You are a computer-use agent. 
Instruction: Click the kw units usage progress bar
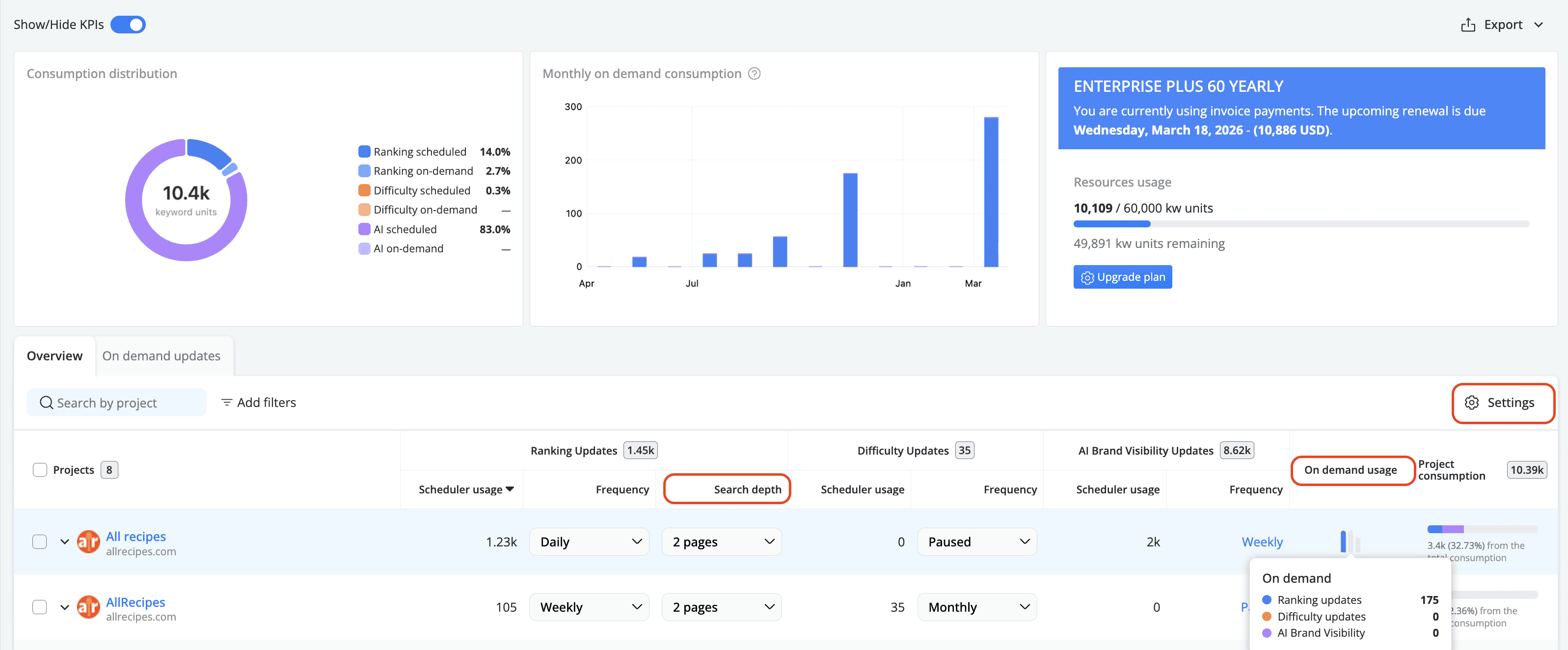click(1302, 224)
